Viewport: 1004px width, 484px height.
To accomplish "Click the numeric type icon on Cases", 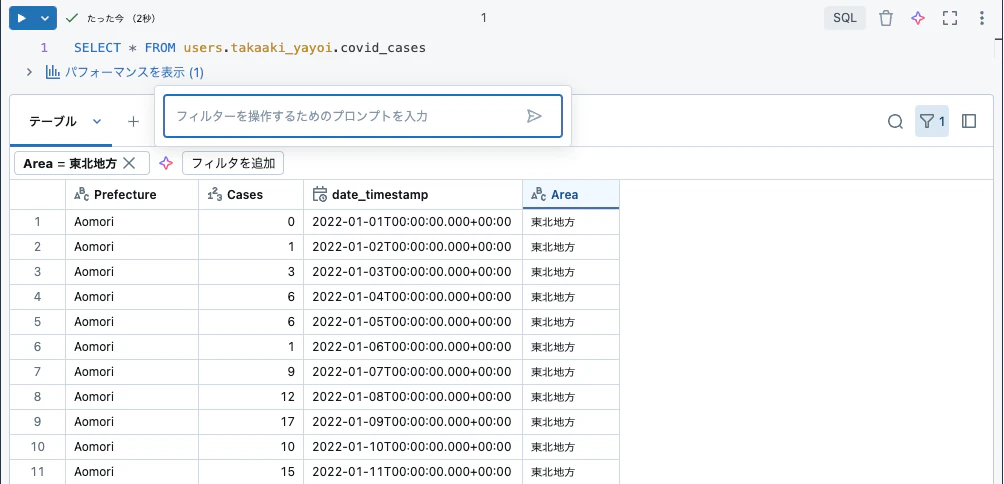I will coord(215,195).
